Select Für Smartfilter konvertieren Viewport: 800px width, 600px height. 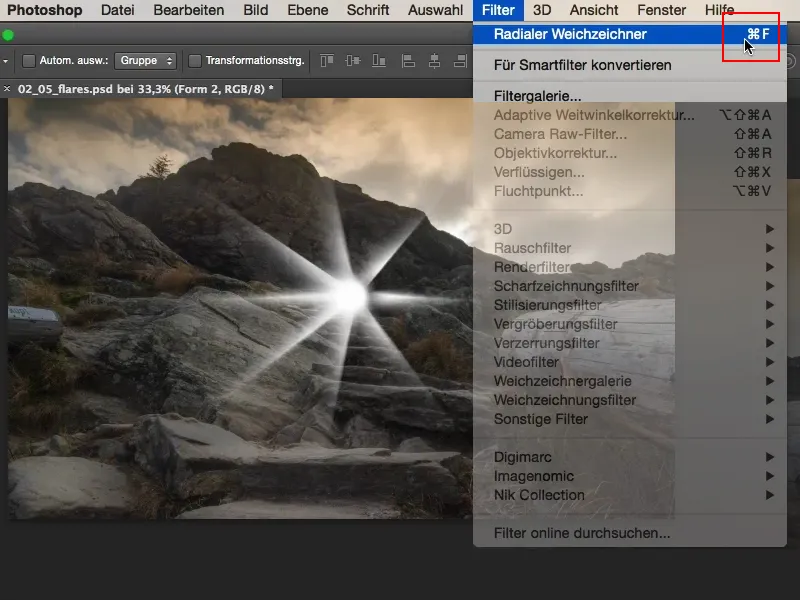point(630,65)
